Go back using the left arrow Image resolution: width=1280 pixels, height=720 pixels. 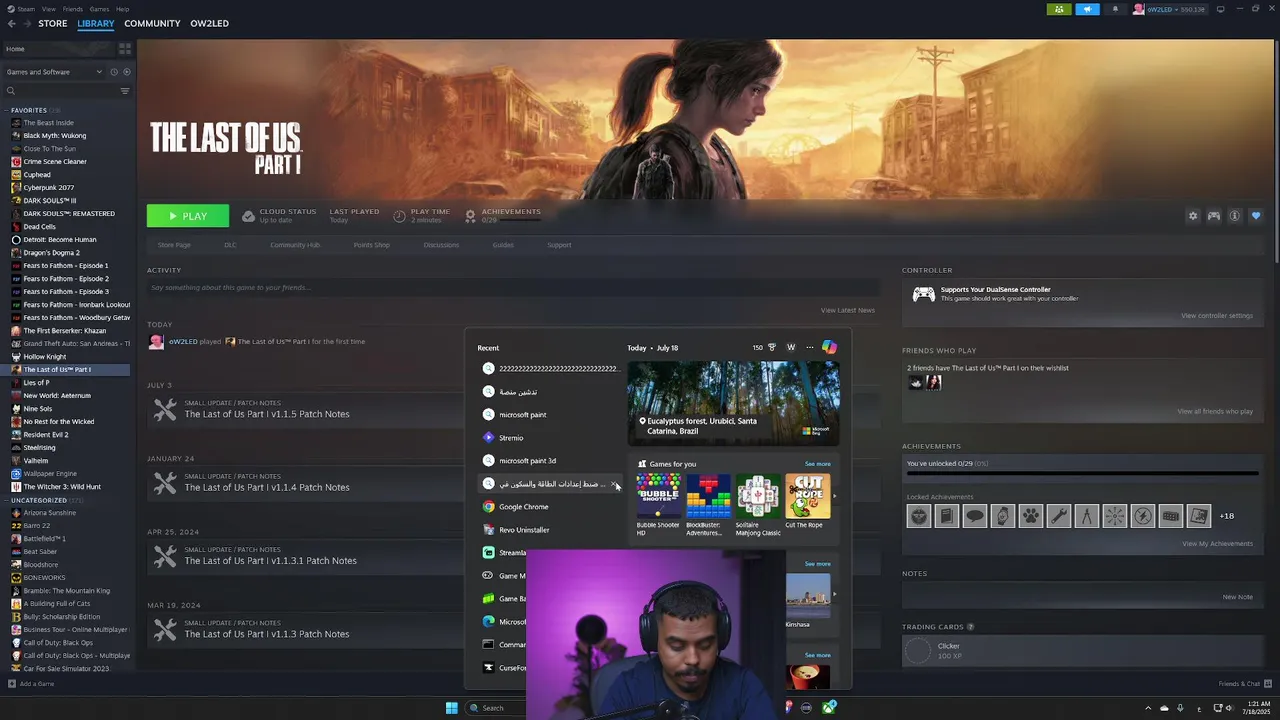[12, 23]
